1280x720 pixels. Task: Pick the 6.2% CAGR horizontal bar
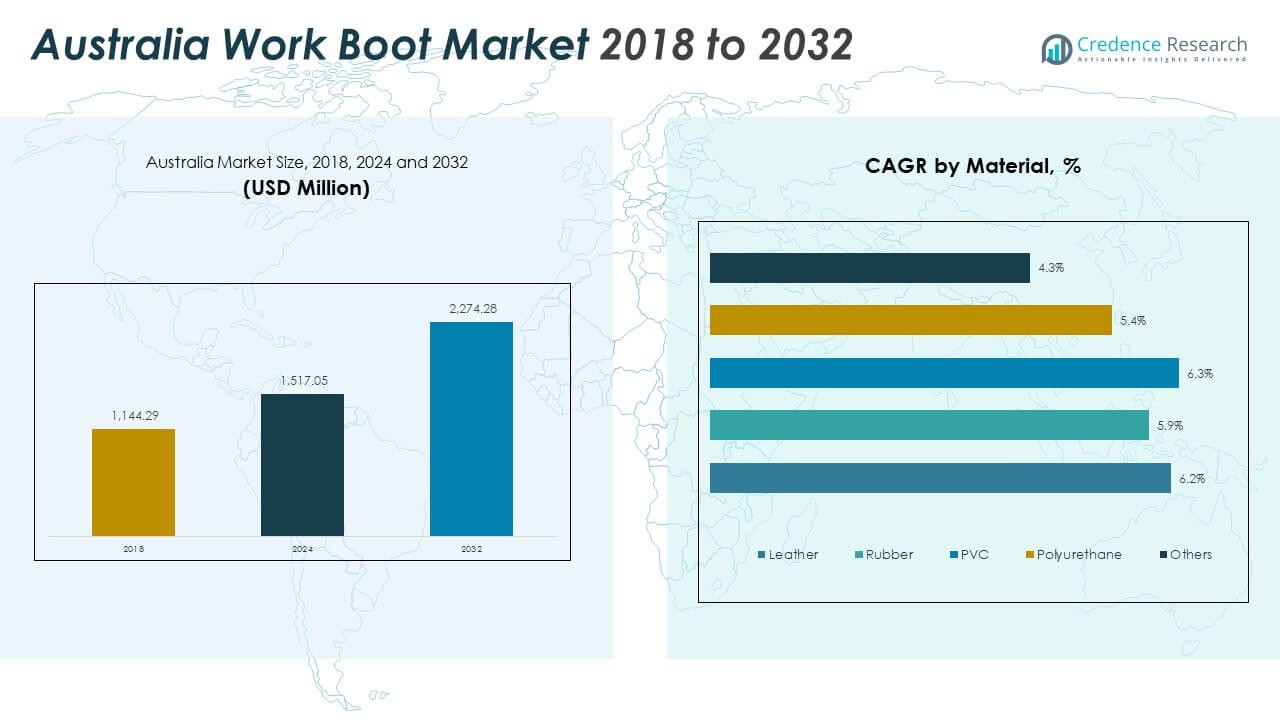coord(940,478)
